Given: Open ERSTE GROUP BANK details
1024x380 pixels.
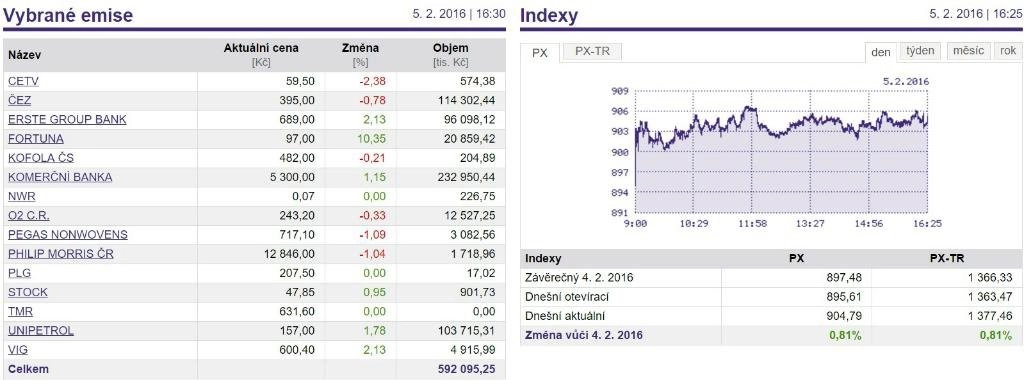Looking at the screenshot, I should coord(67,119).
